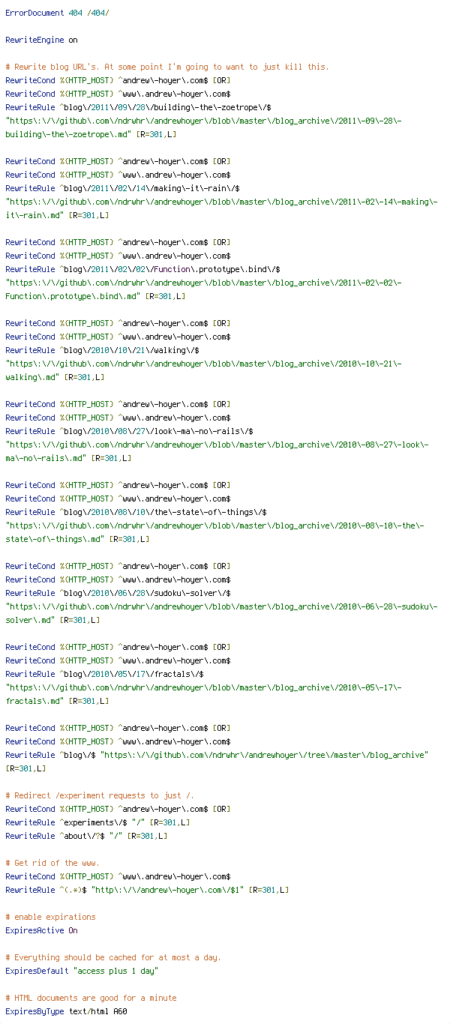Viewport: 450px width, 1024px height.
Task: Click the Redirect /experiment requests comment
Action: tap(100, 796)
